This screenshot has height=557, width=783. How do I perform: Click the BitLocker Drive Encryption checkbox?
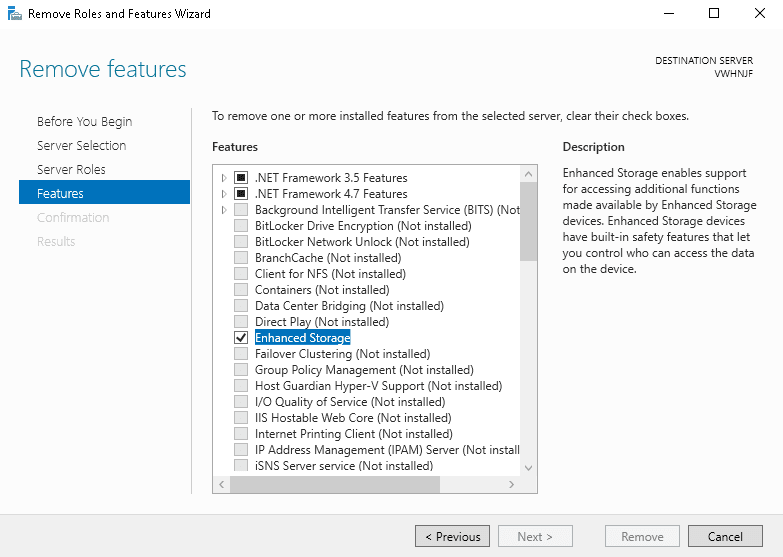(241, 226)
